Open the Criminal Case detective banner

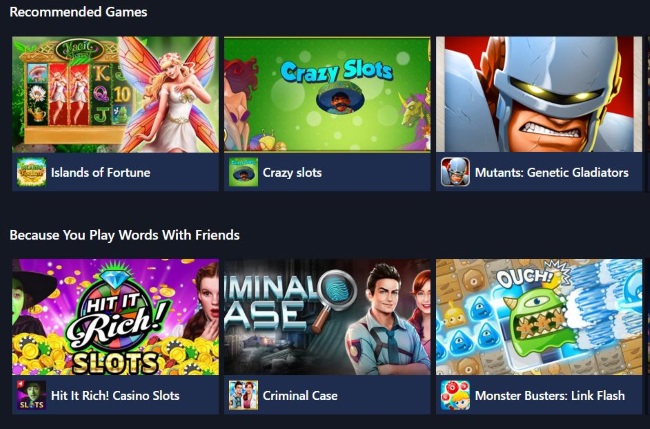[x=327, y=317]
